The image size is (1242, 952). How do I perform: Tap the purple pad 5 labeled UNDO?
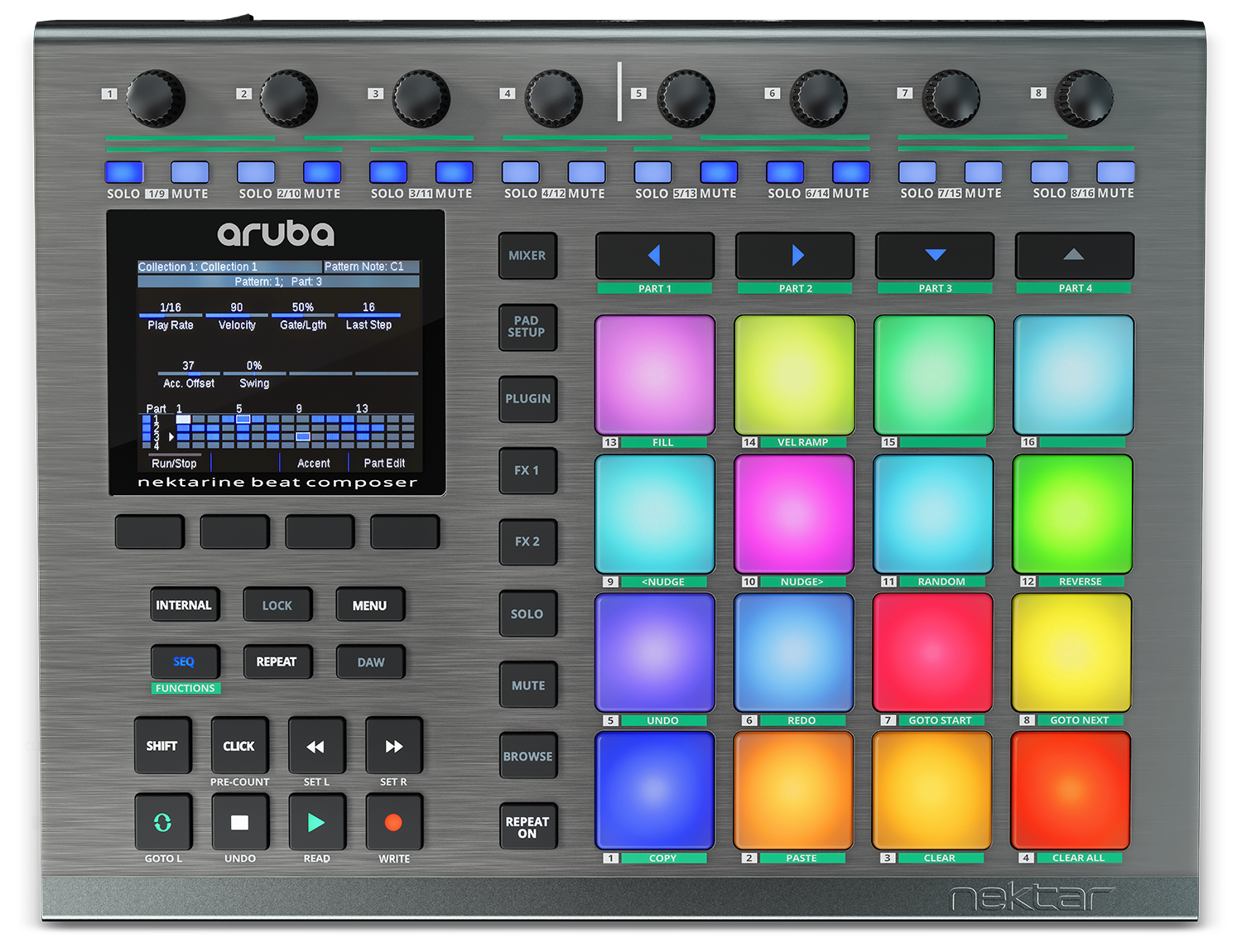coord(655,652)
